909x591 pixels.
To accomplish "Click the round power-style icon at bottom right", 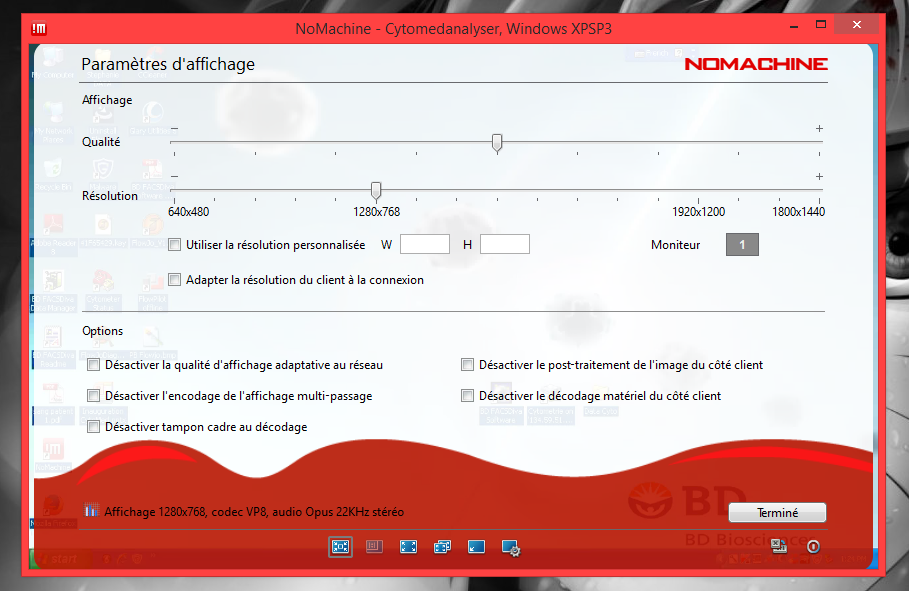I will pos(813,546).
